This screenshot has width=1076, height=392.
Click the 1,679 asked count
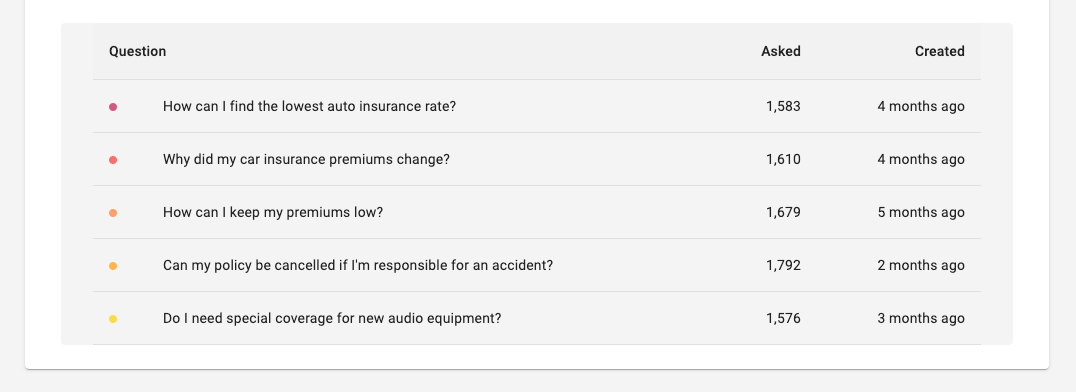784,212
